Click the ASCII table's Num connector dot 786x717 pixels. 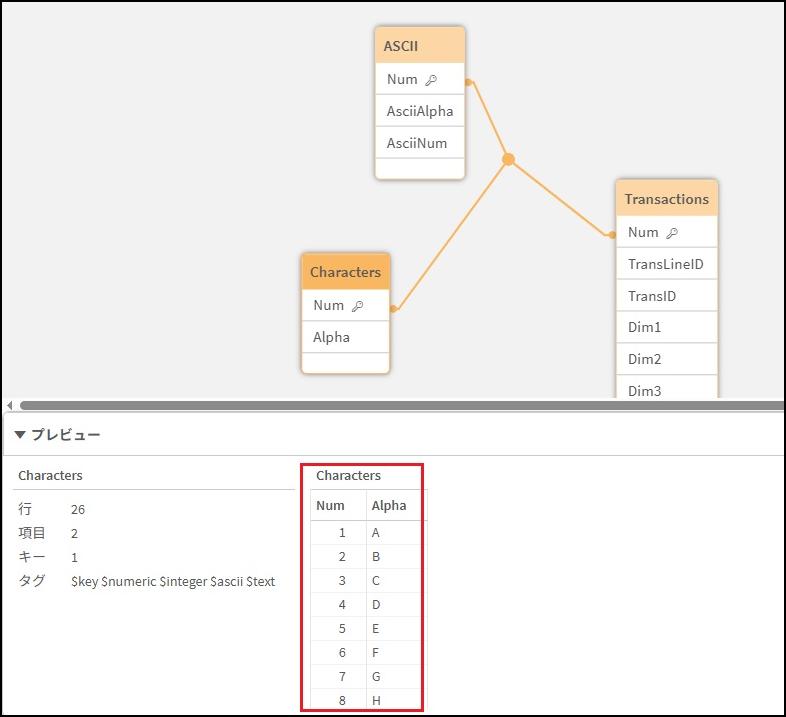[468, 82]
